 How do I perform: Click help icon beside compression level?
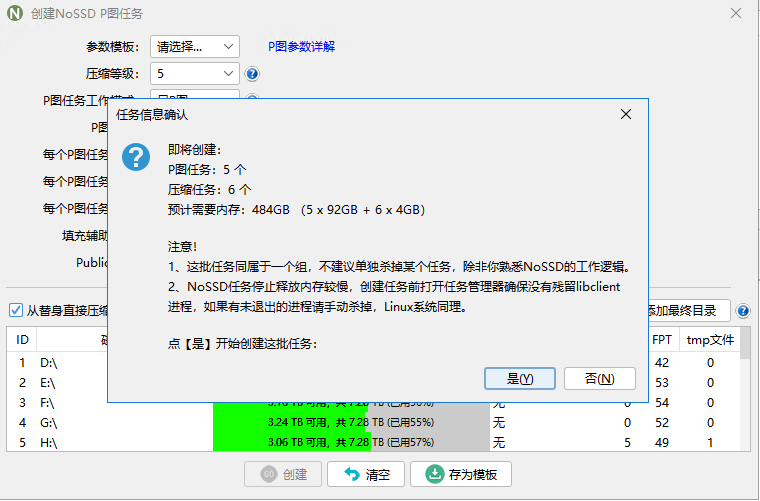pos(252,74)
